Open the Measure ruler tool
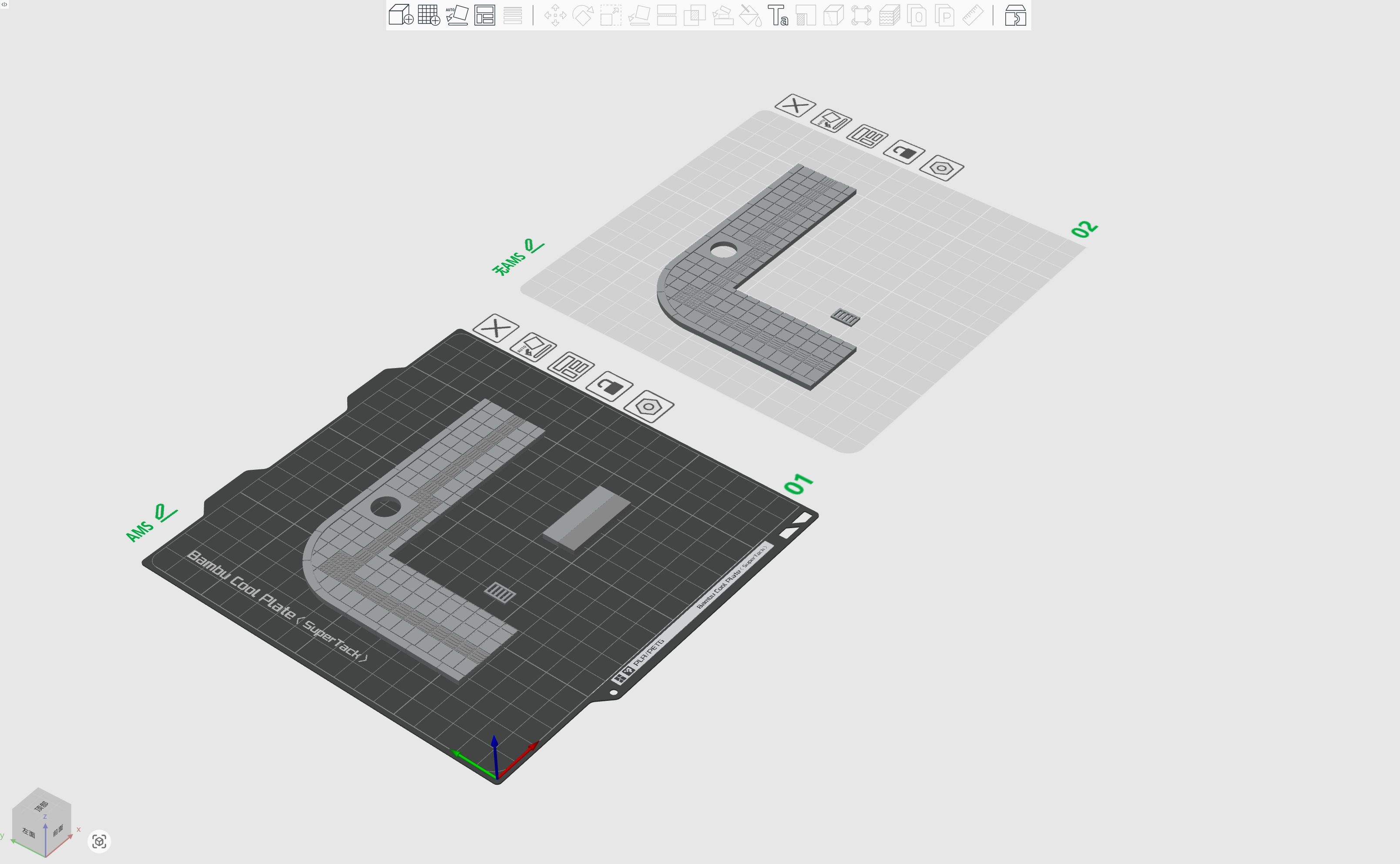Screen dimensions: 1400x864 point(973,15)
